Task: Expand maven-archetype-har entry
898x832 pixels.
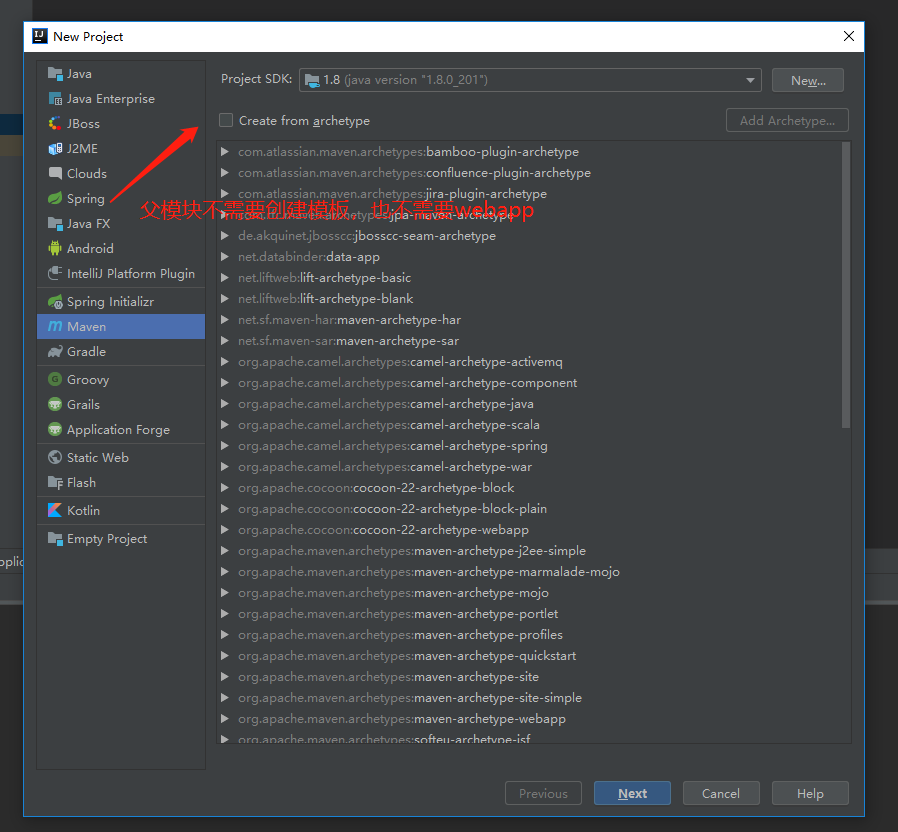Action: coord(225,320)
